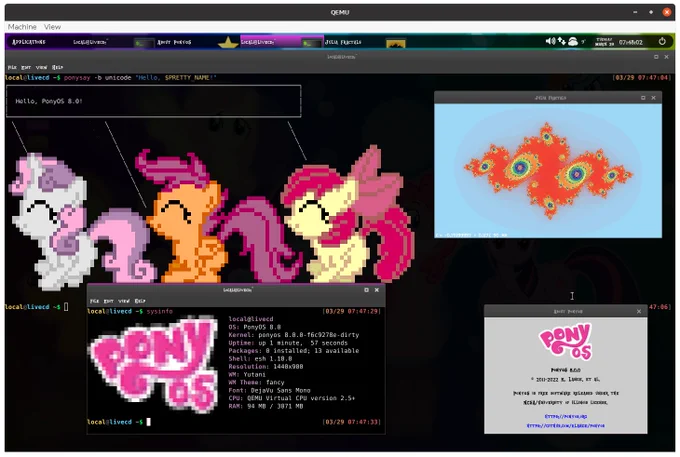Screen dimensions: 680x457
Task: Open Edit menu in the large terminal
Action: click(x=26, y=67)
